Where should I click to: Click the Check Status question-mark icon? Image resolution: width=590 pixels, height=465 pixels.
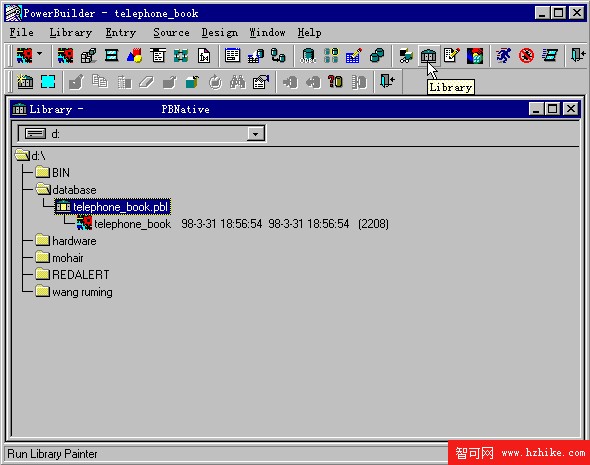point(335,81)
